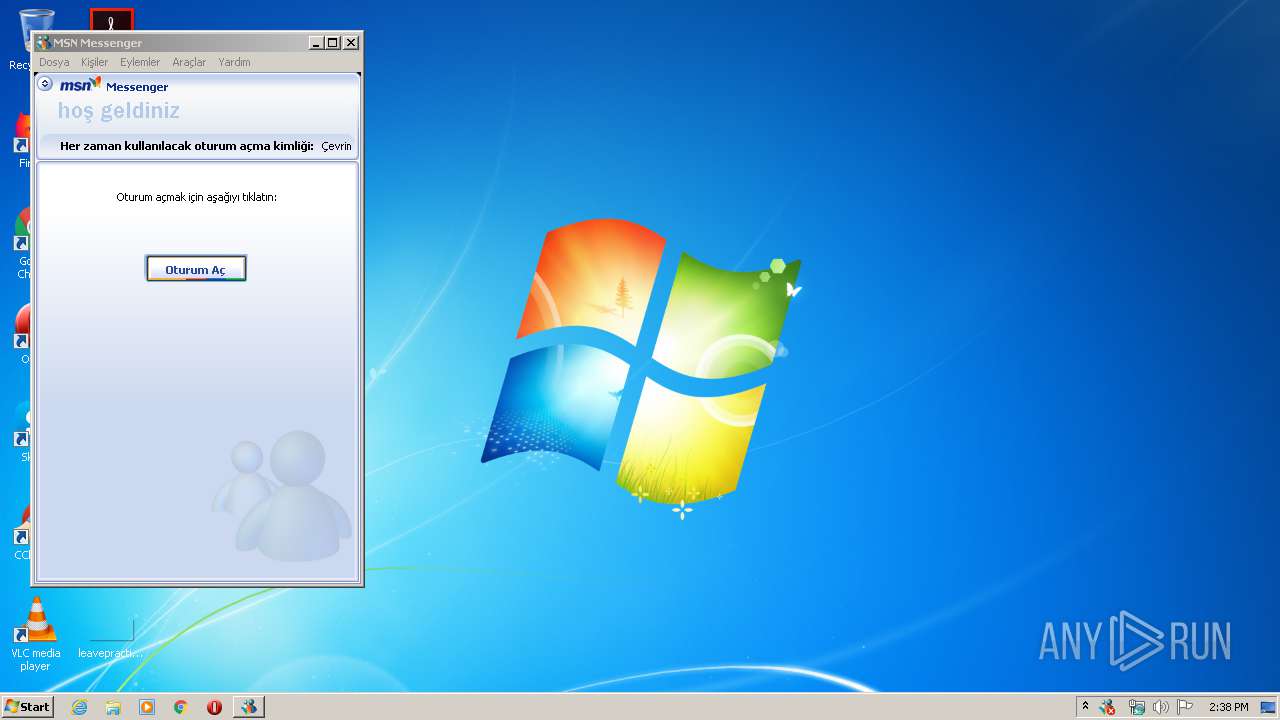
Task: Click the Oturum Aç sign-in button
Action: tap(196, 269)
